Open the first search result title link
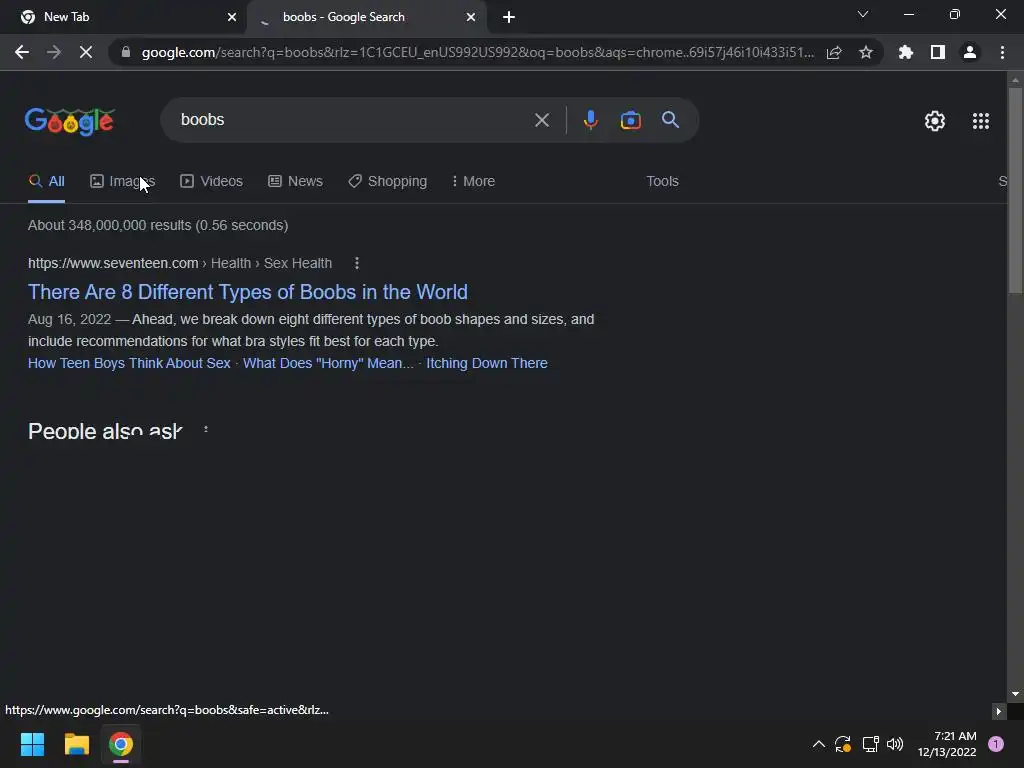Screen dimensions: 1024x768 coord(248,292)
